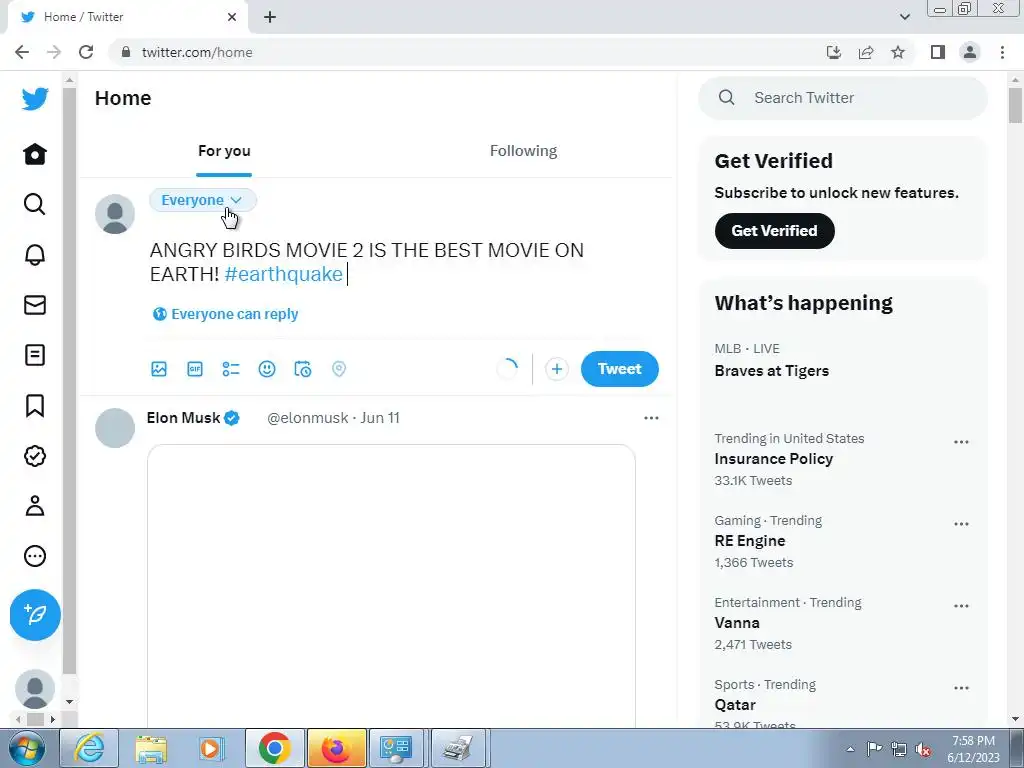This screenshot has width=1024, height=768.
Task: Open more options for Qatar trend
Action: point(961,688)
